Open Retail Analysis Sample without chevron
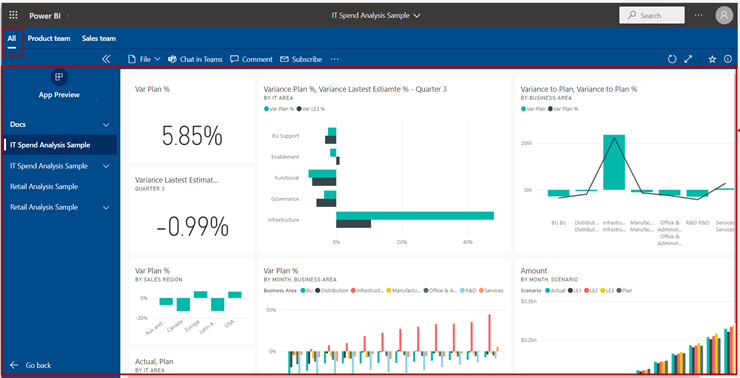The height and width of the screenshot is (378, 740). (44, 186)
